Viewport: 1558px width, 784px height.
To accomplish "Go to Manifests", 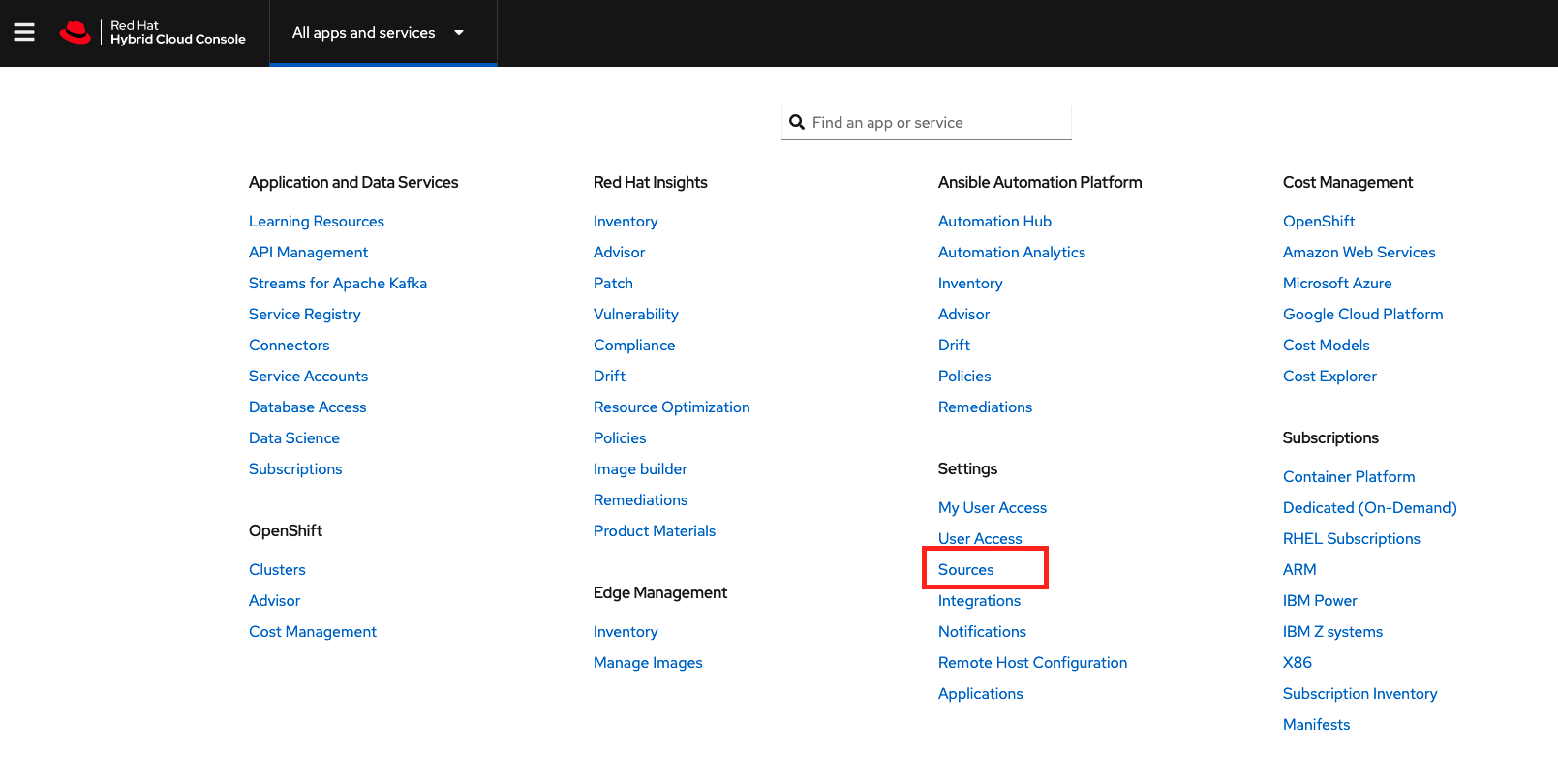I will [1316, 725].
